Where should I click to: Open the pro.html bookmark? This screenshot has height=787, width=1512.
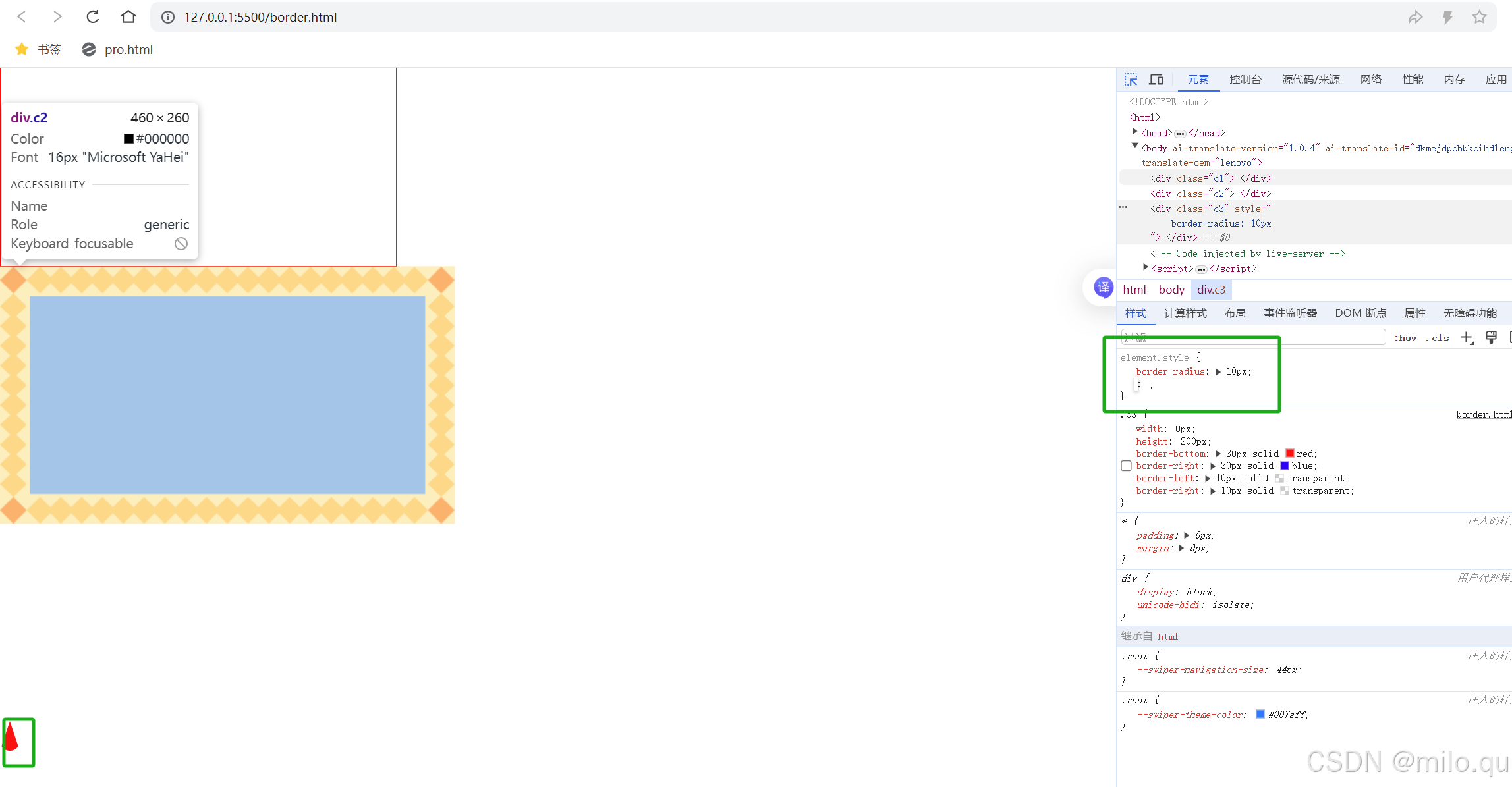coord(117,49)
